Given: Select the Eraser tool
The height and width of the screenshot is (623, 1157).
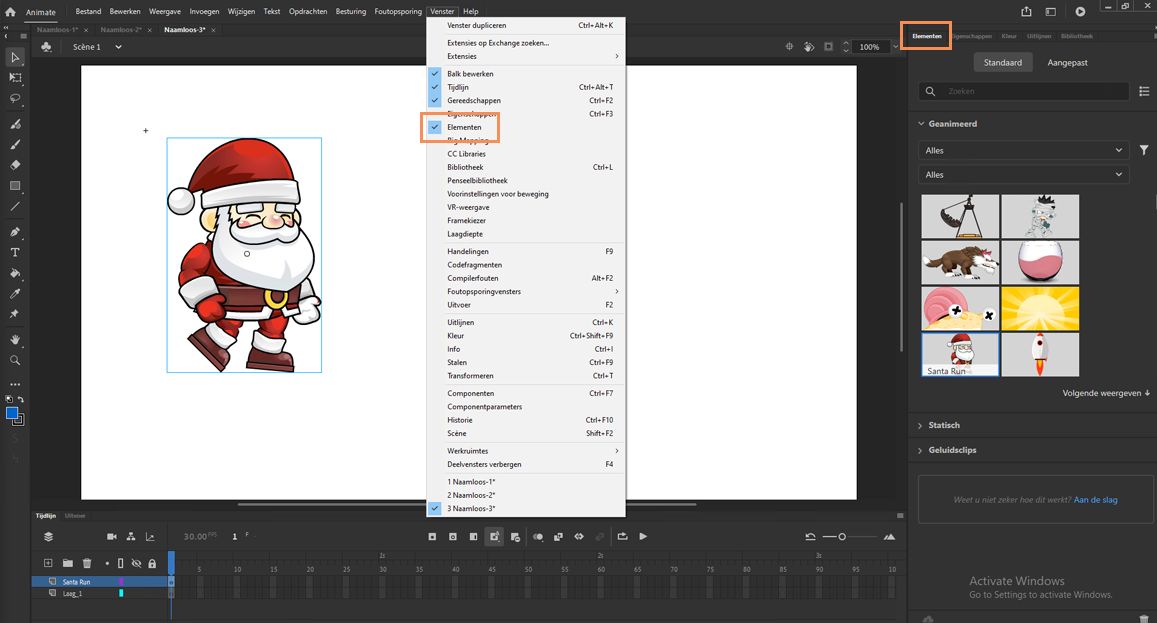Looking at the screenshot, I should pyautogui.click(x=15, y=165).
